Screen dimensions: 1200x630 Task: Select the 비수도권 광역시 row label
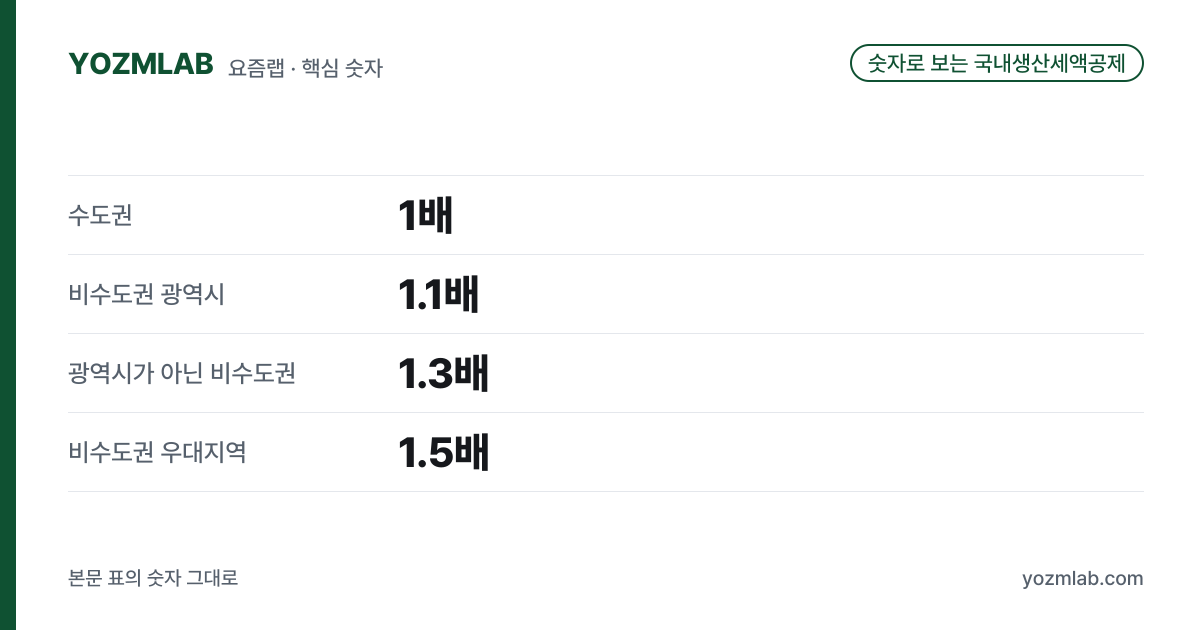click(146, 294)
